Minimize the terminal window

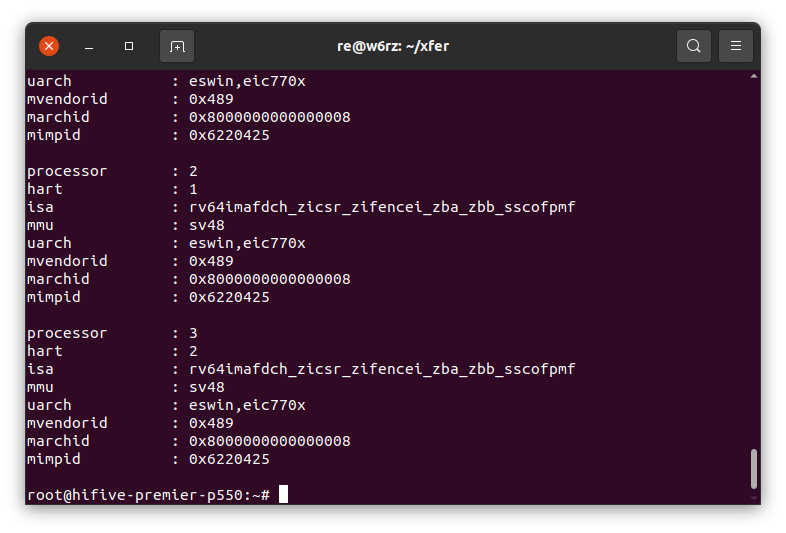pyautogui.click(x=89, y=47)
